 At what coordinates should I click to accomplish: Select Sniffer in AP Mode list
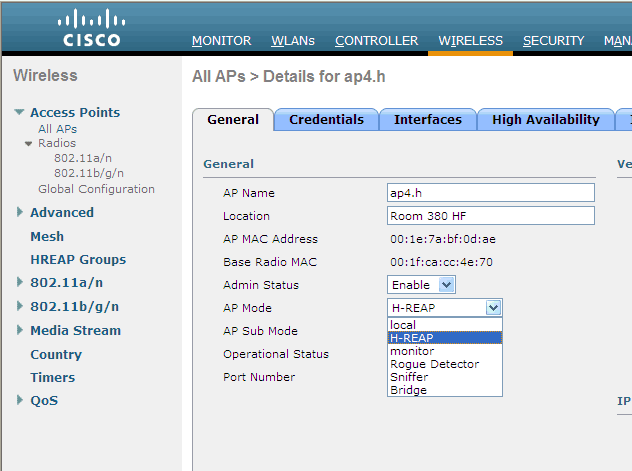pos(445,377)
